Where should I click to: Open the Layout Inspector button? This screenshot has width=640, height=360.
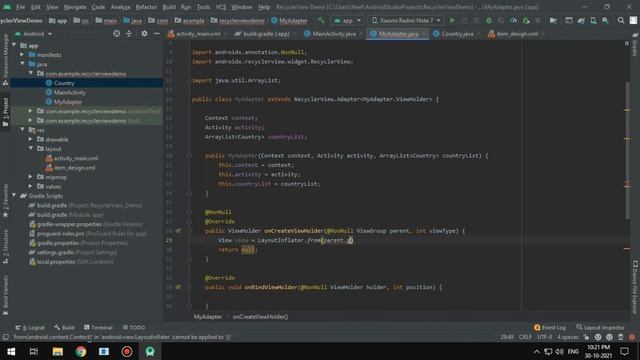coord(600,327)
